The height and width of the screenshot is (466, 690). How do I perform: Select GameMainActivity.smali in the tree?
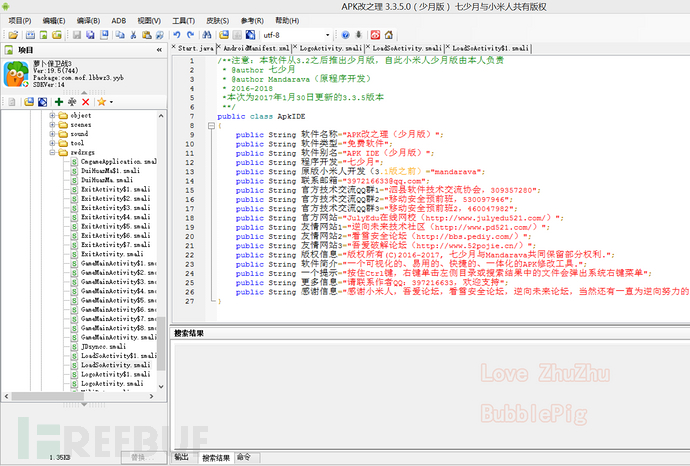pos(118,337)
